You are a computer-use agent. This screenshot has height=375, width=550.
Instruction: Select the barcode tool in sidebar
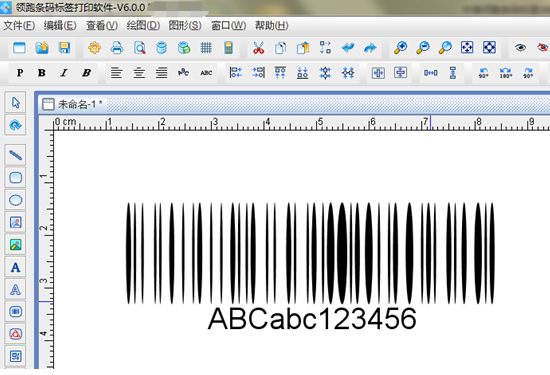tap(15, 312)
